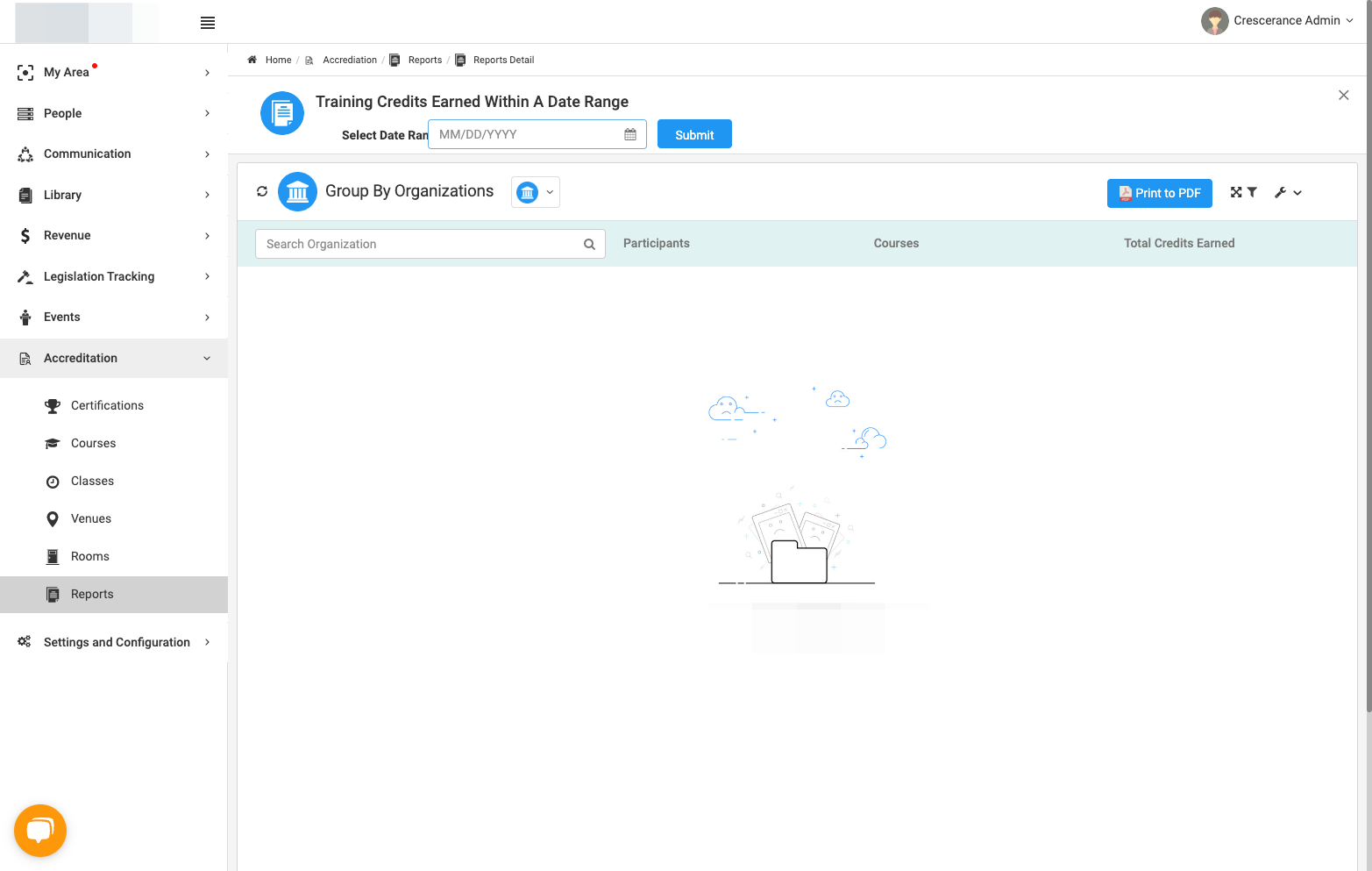Viewport: 1372px width, 871px height.
Task: Expand Legislation Tracking menu
Action: pos(114,276)
